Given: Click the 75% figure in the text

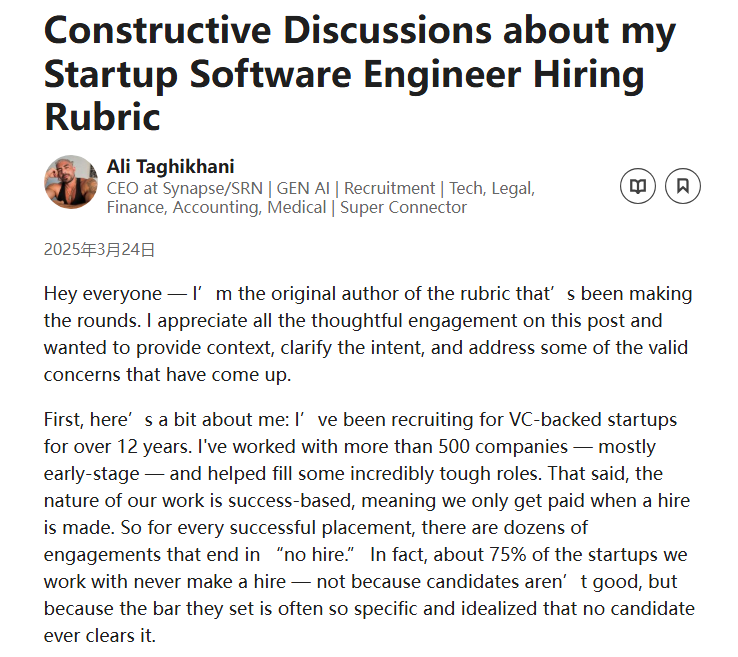Looking at the screenshot, I should tap(507, 555).
